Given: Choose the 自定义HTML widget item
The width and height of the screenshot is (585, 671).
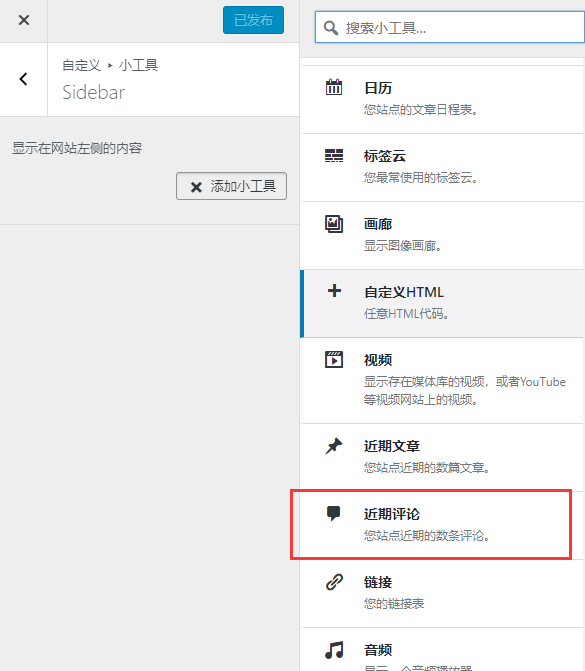Looking at the screenshot, I should click(x=442, y=303).
